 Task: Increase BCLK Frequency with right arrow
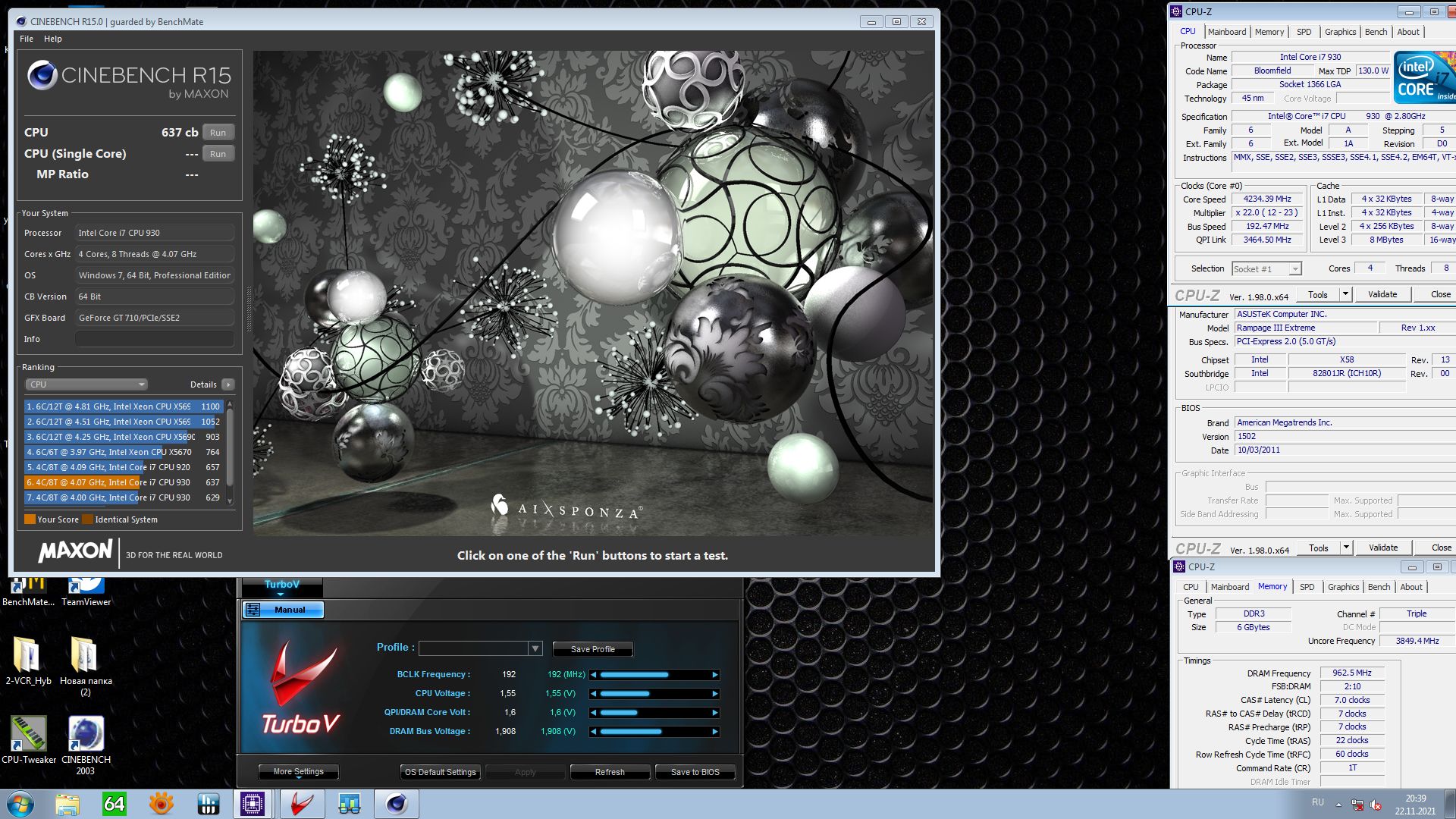click(x=714, y=675)
